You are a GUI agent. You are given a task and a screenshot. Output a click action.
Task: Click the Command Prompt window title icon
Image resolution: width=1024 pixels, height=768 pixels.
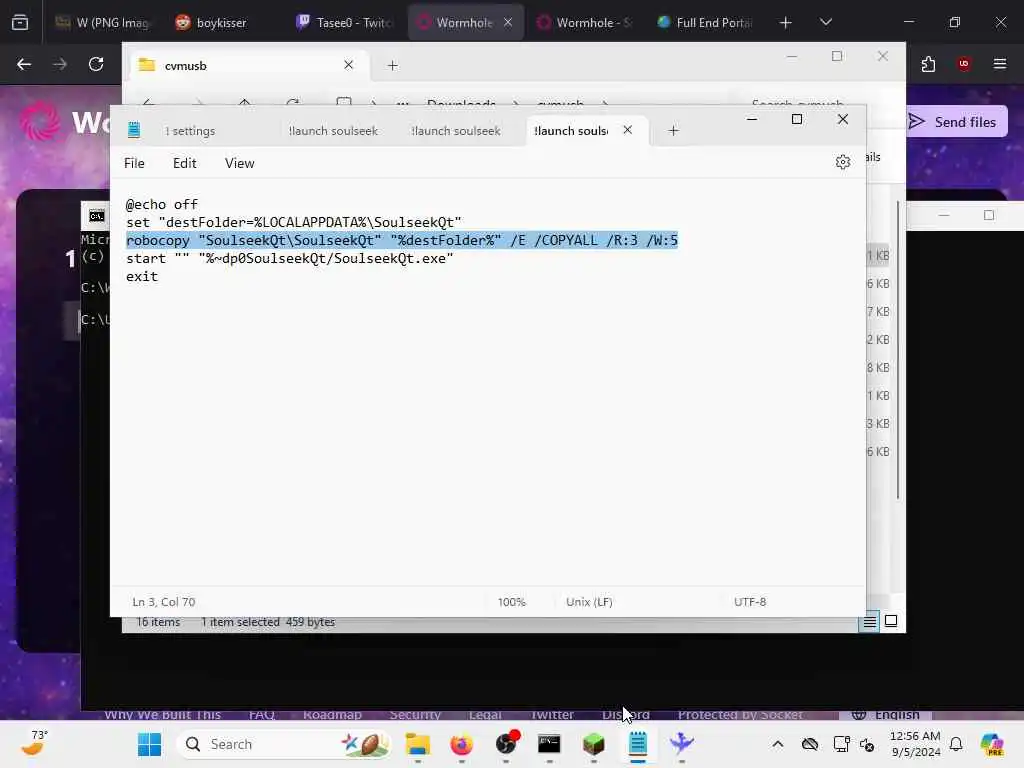click(97, 216)
